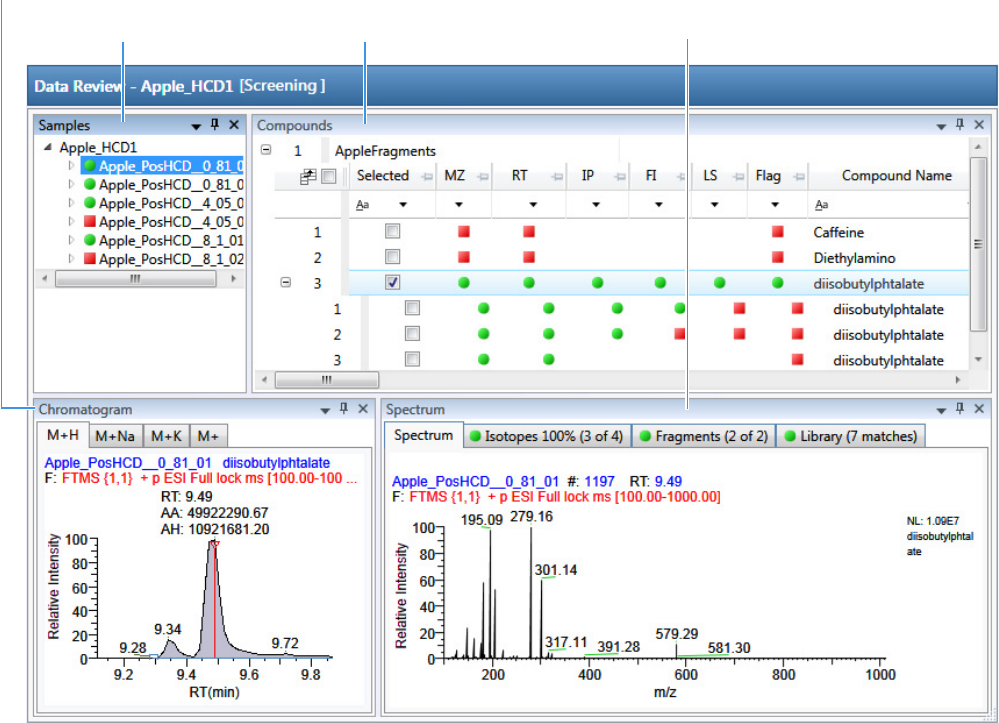Pin the Compounds panel
This screenshot has height=723, width=999.
point(959,125)
